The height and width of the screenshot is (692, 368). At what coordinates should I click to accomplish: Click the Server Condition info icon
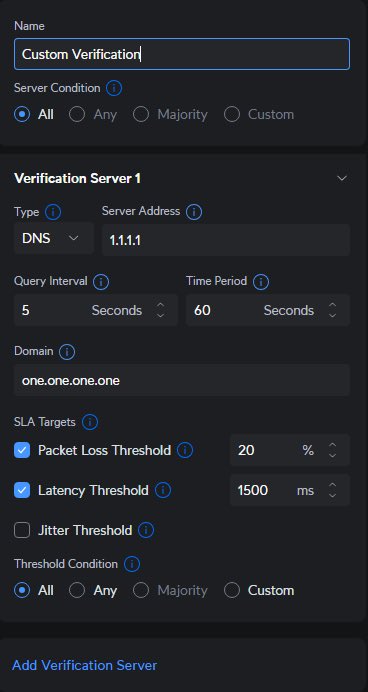[x=114, y=88]
